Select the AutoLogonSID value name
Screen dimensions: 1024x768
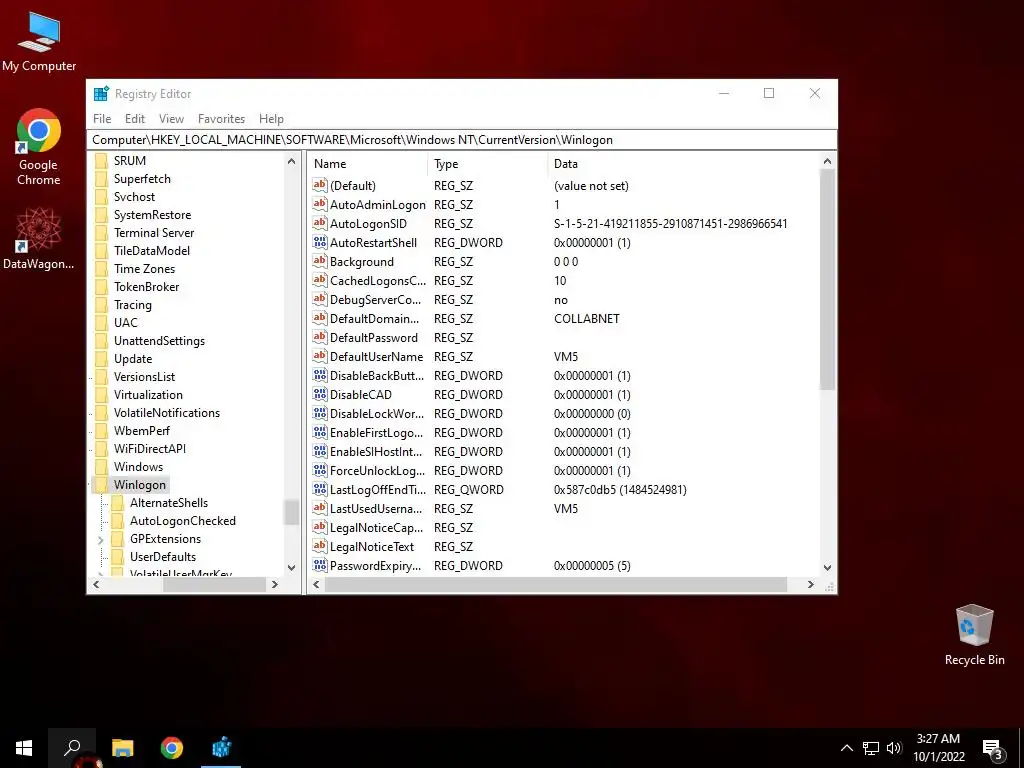click(x=368, y=223)
